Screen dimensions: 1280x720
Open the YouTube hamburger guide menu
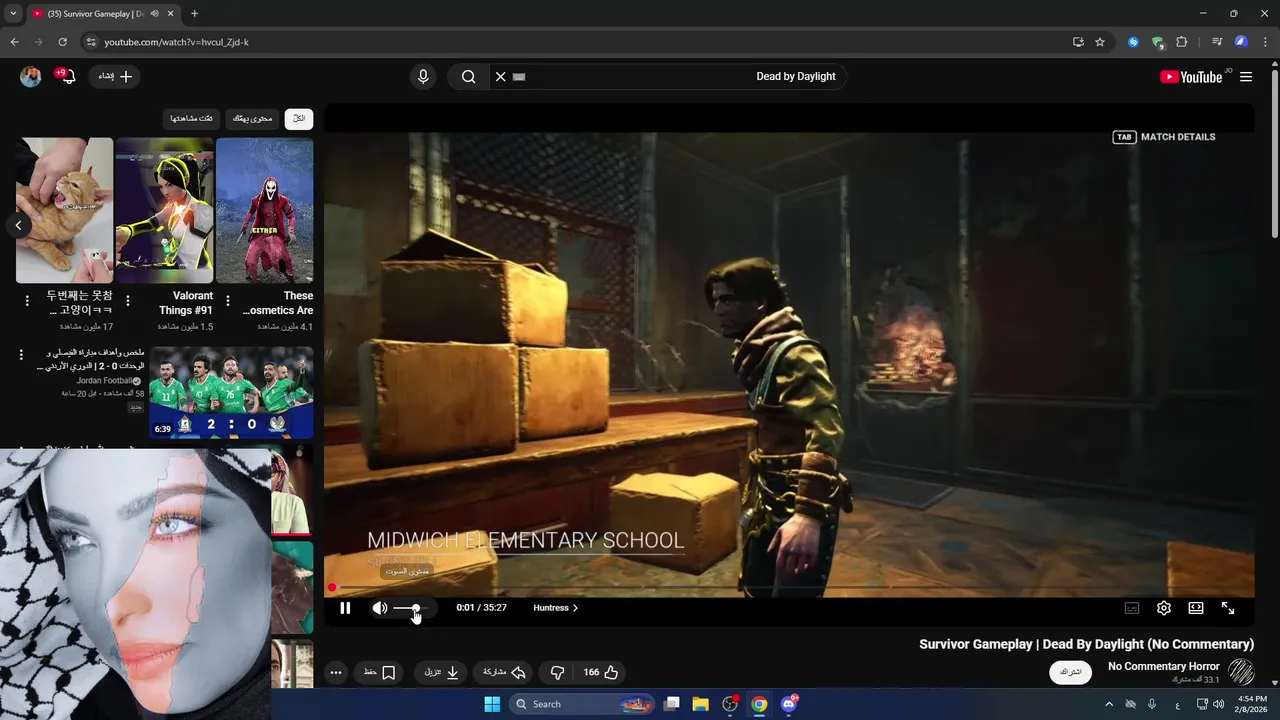(x=1246, y=77)
